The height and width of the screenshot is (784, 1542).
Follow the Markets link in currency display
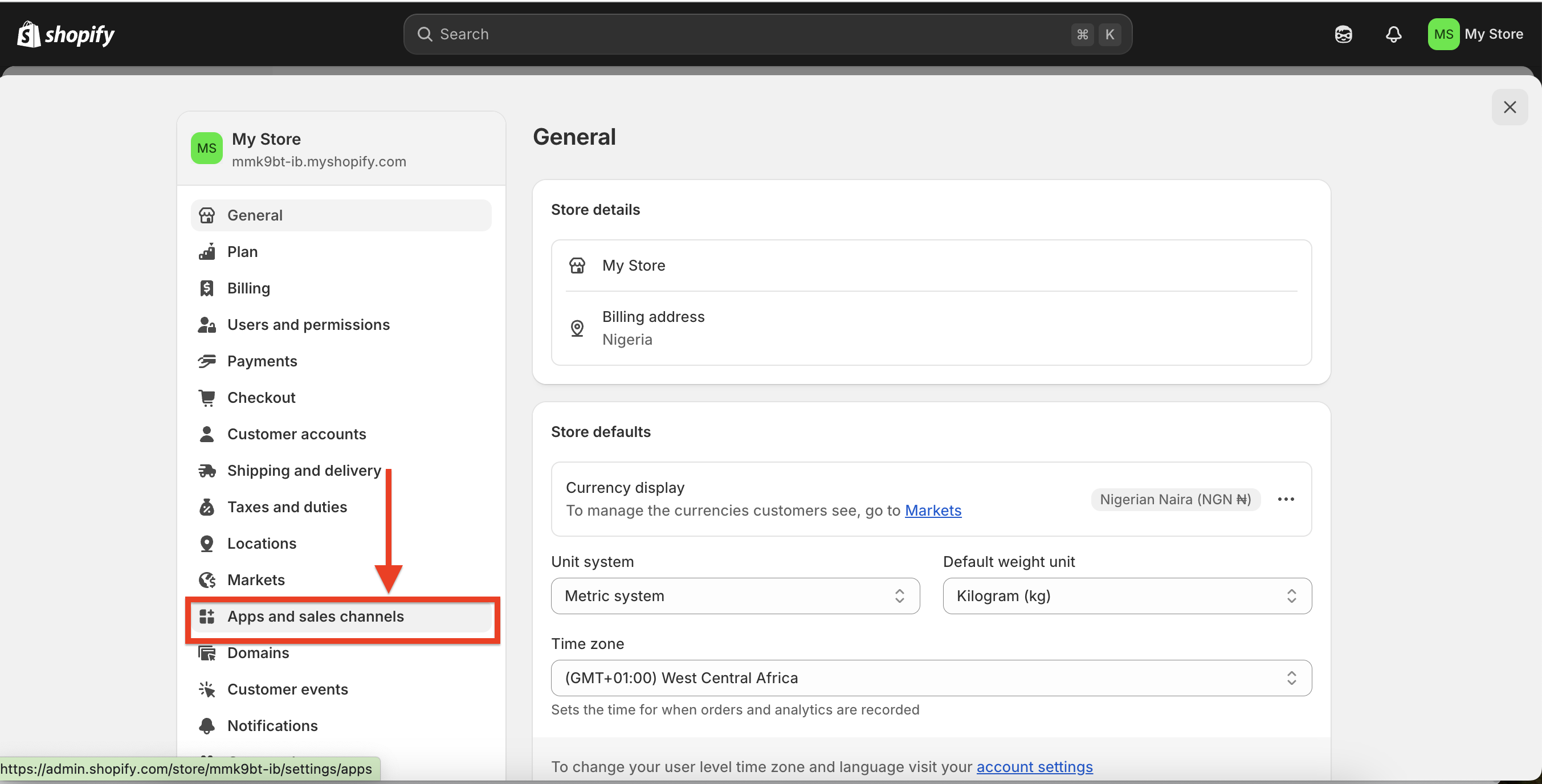click(933, 511)
